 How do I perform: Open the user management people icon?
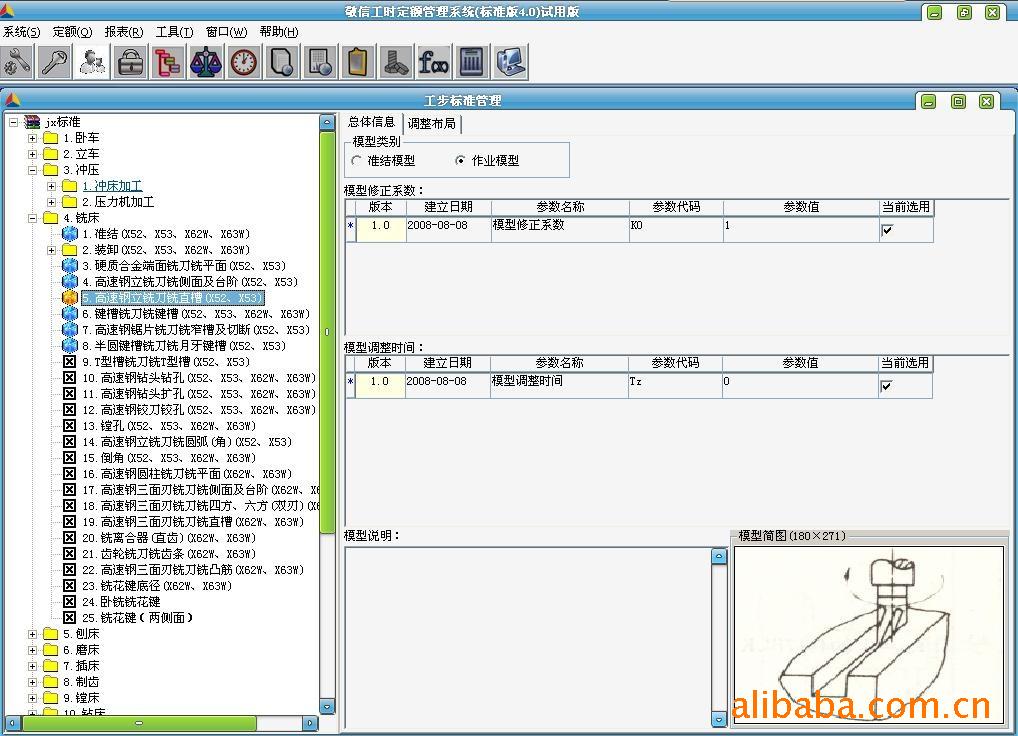click(x=93, y=62)
